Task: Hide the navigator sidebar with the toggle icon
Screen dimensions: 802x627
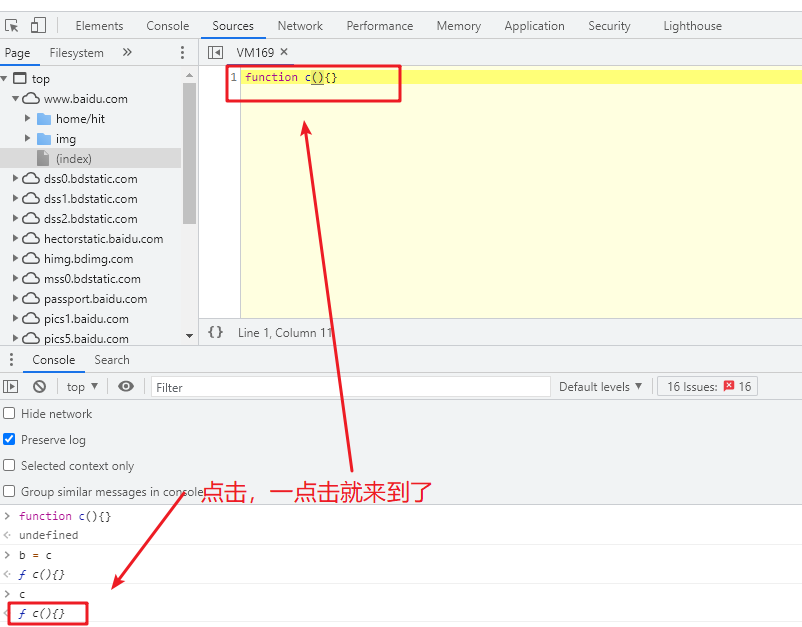Action: coord(215,52)
